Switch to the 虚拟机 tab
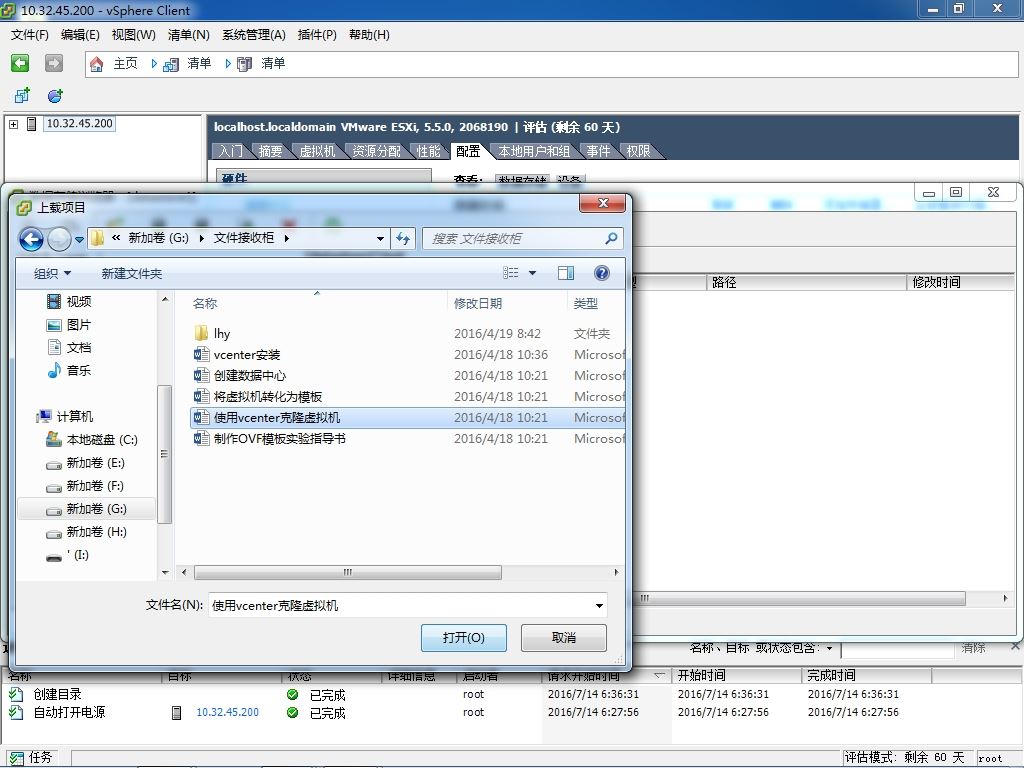 (317, 151)
